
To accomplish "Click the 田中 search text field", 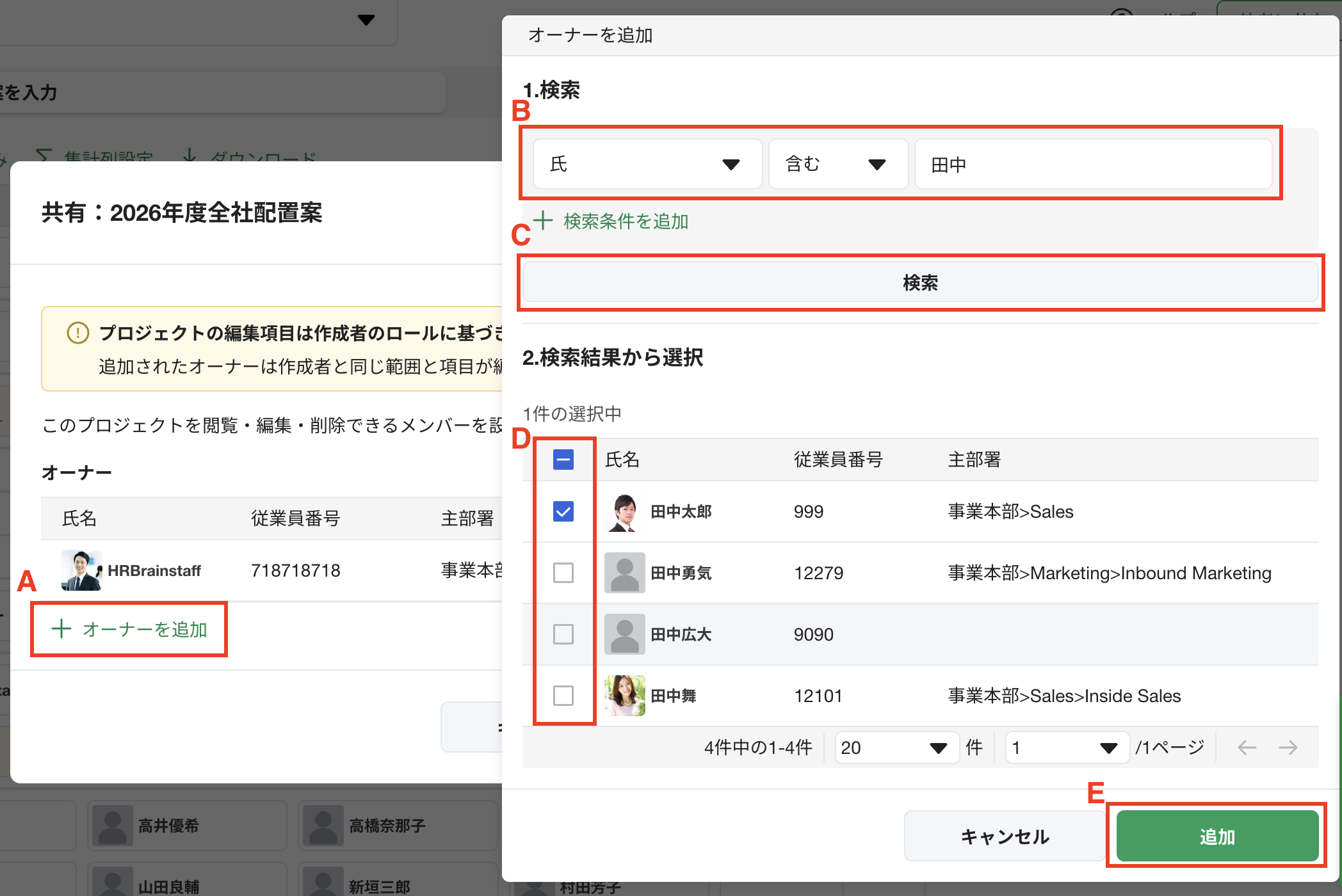I will coord(1092,164).
